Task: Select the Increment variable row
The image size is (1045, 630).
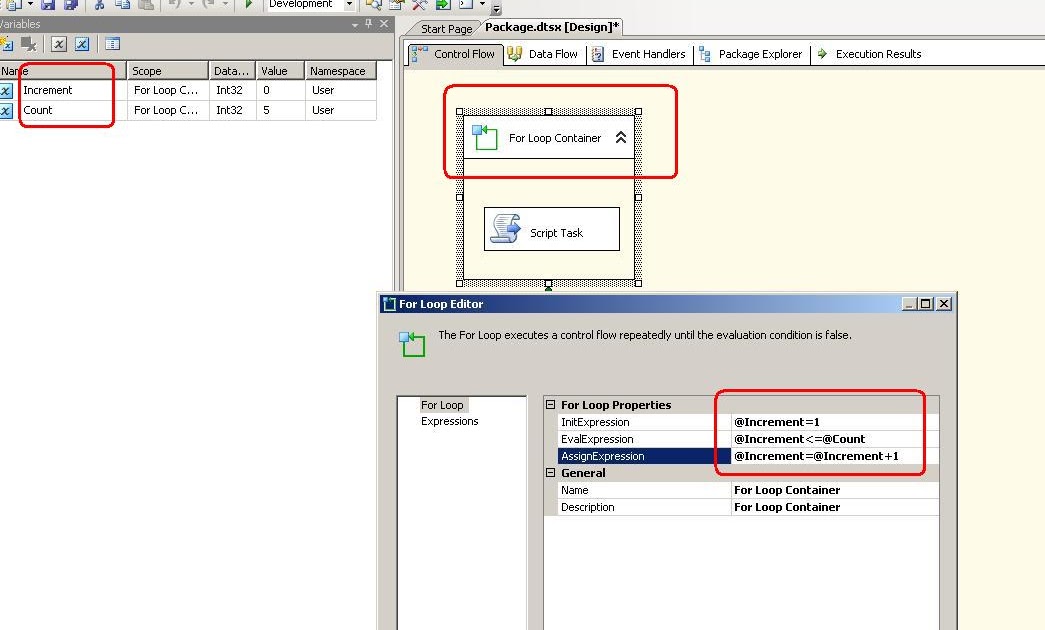Action: point(60,90)
